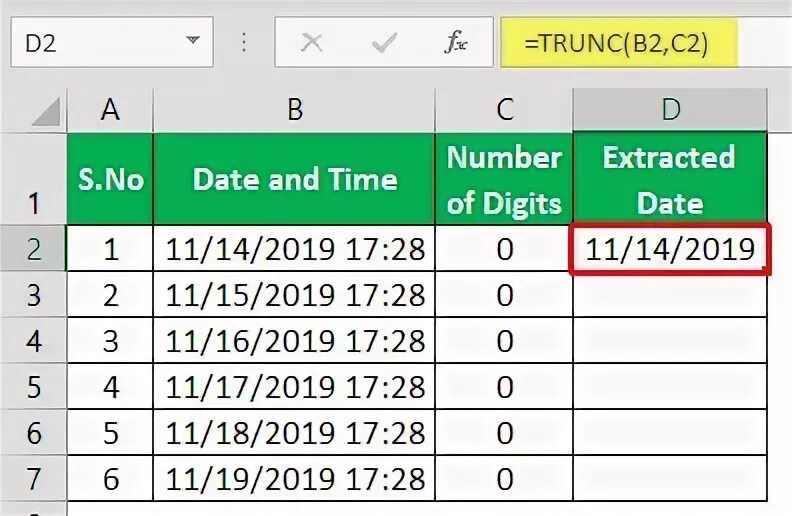Screen dimensions: 792x516
Task: Open the Name Box dropdown arrow
Action: tap(192, 43)
